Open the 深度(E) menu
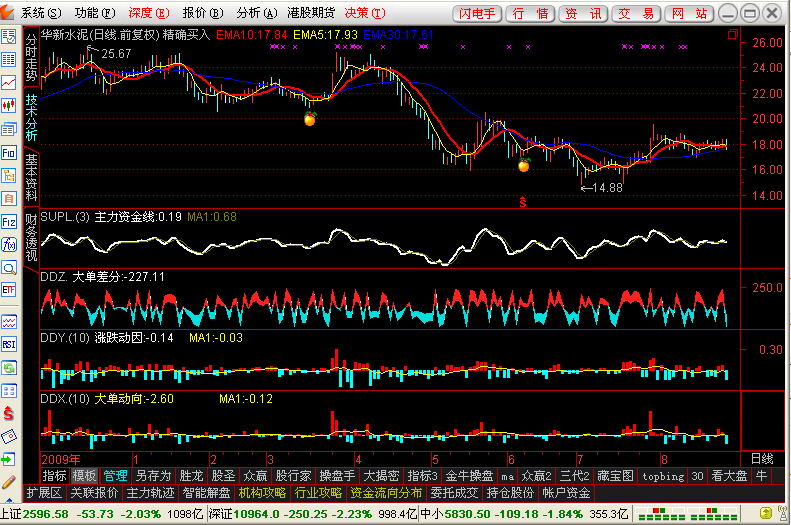Screen dimensions: 791x525 coord(149,13)
